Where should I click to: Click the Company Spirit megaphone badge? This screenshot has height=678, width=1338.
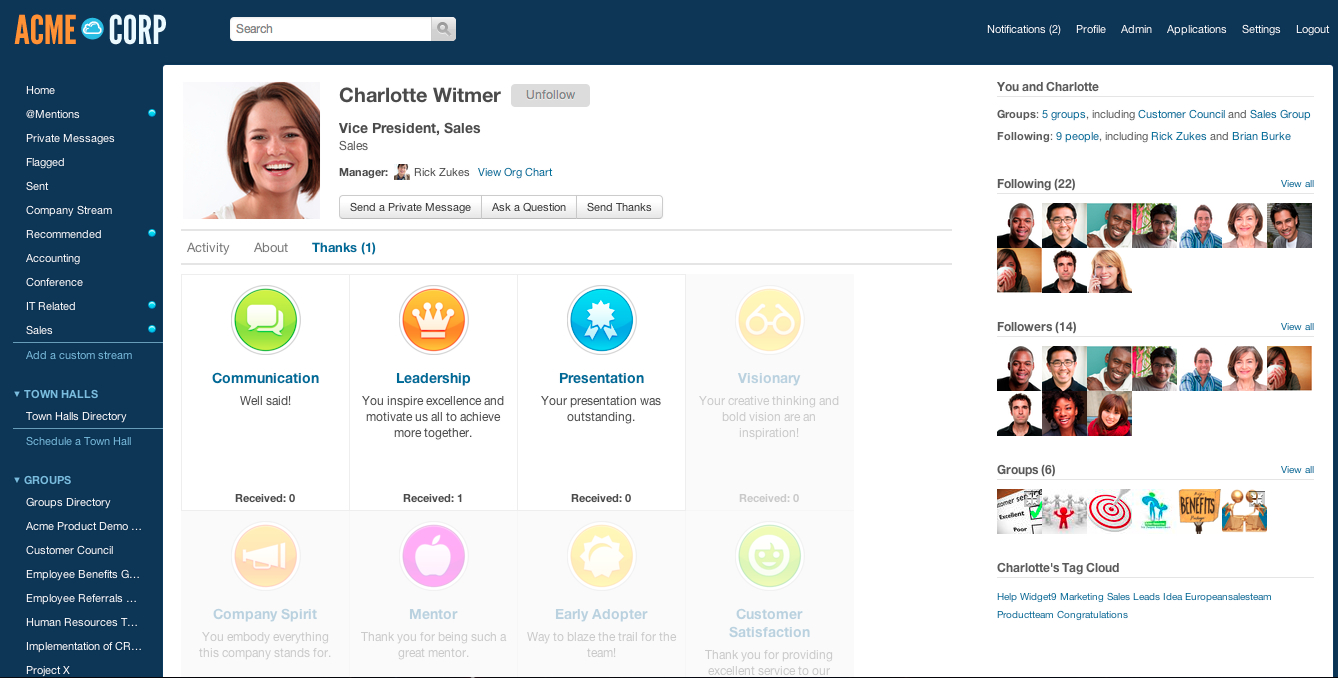265,556
